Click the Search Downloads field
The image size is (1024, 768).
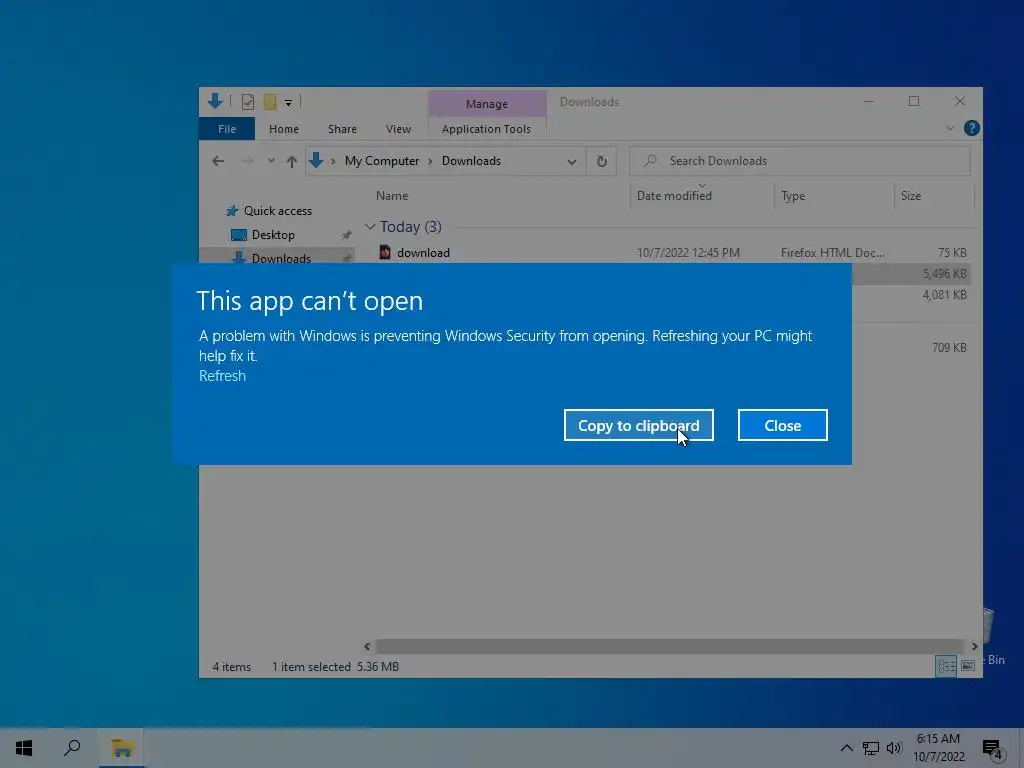click(799, 161)
